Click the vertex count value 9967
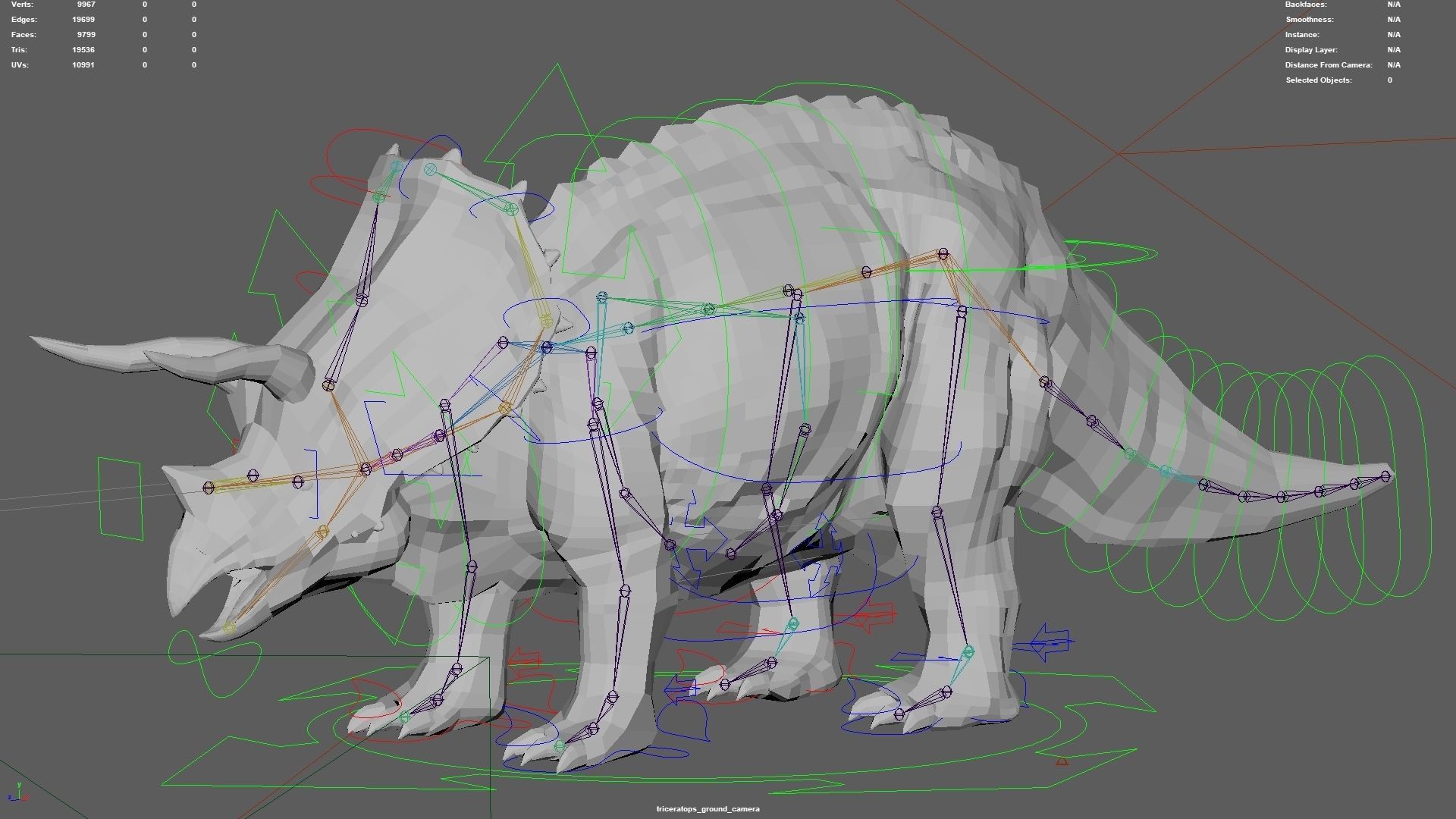This screenshot has width=1456, height=819. [x=86, y=5]
